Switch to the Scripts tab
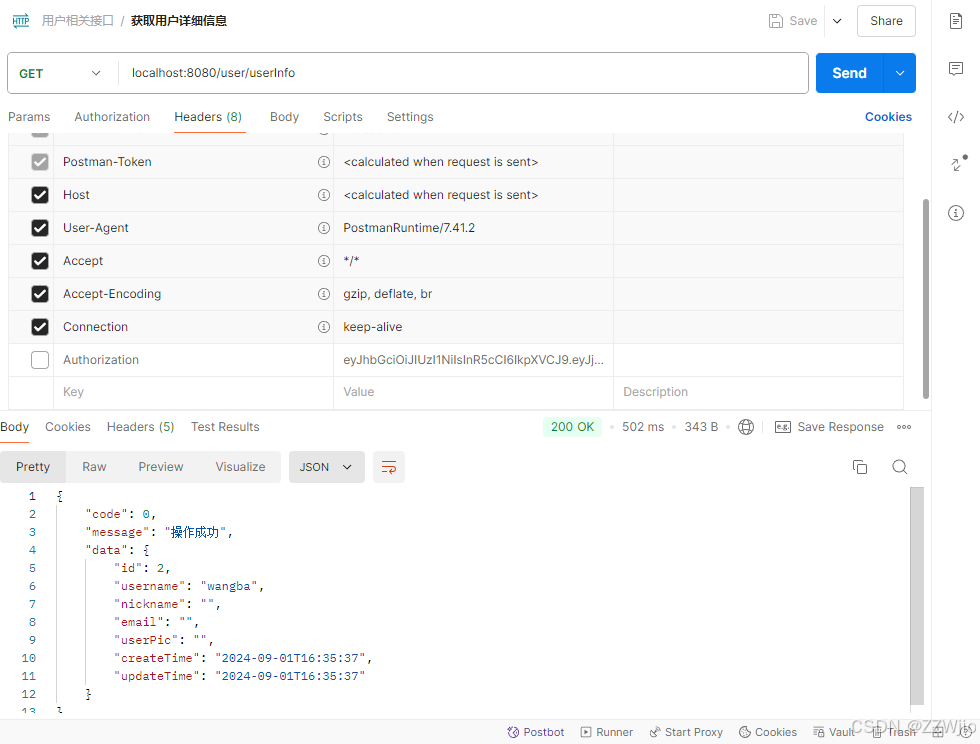The image size is (980, 744). coord(343,117)
